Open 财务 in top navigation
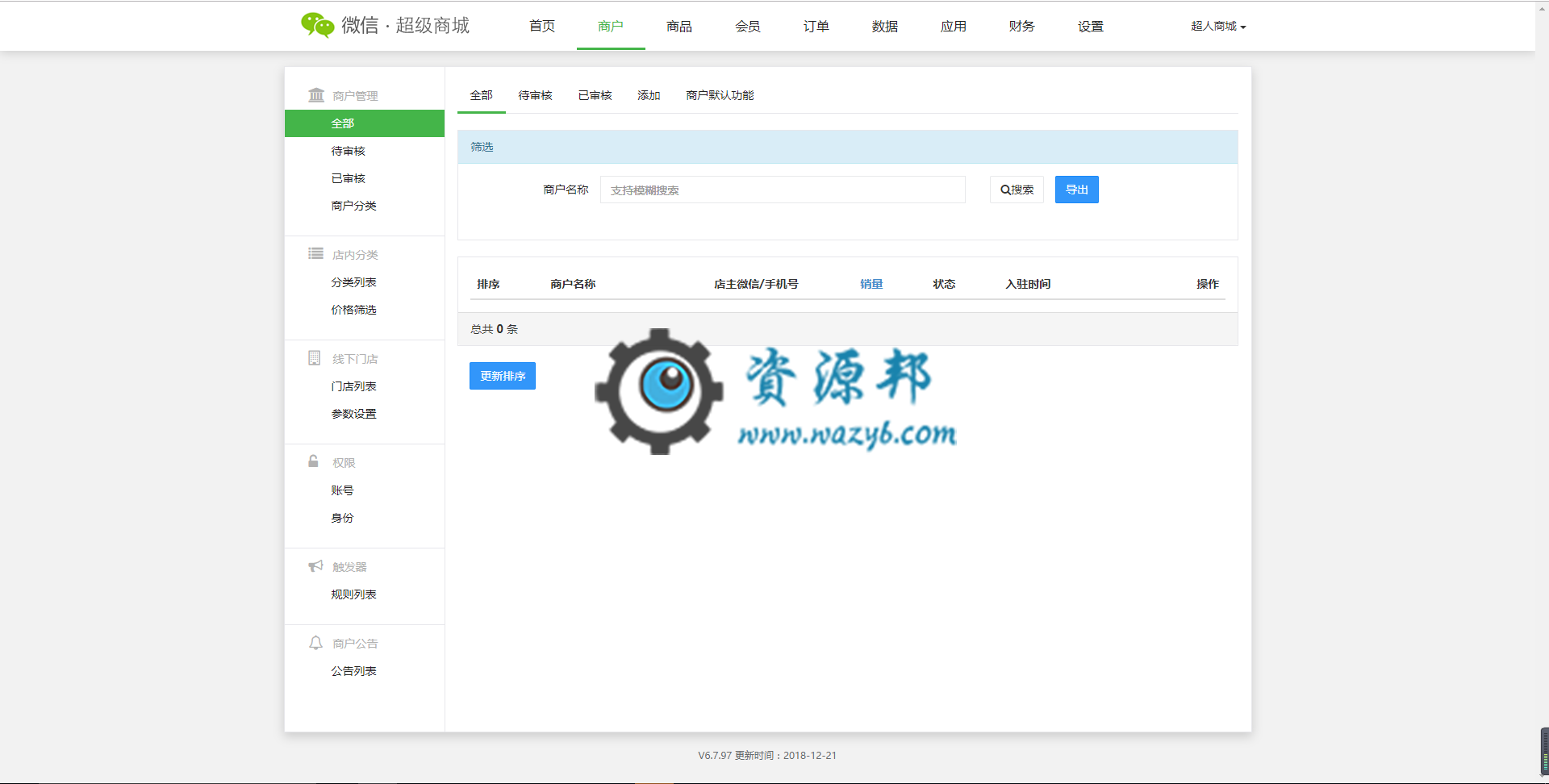The width and height of the screenshot is (1549, 784). (1022, 26)
